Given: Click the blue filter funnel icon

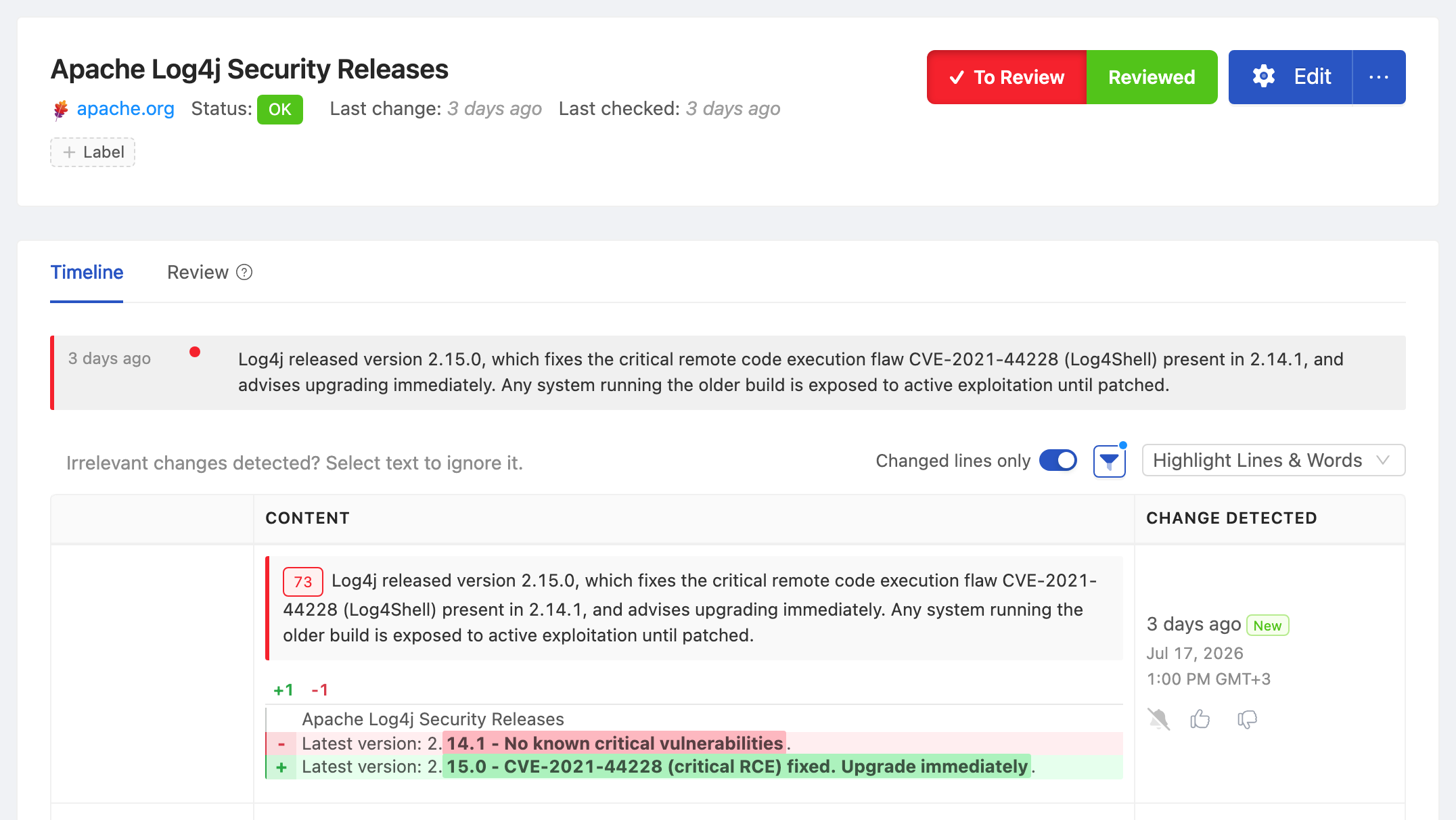Looking at the screenshot, I should [x=1109, y=461].
